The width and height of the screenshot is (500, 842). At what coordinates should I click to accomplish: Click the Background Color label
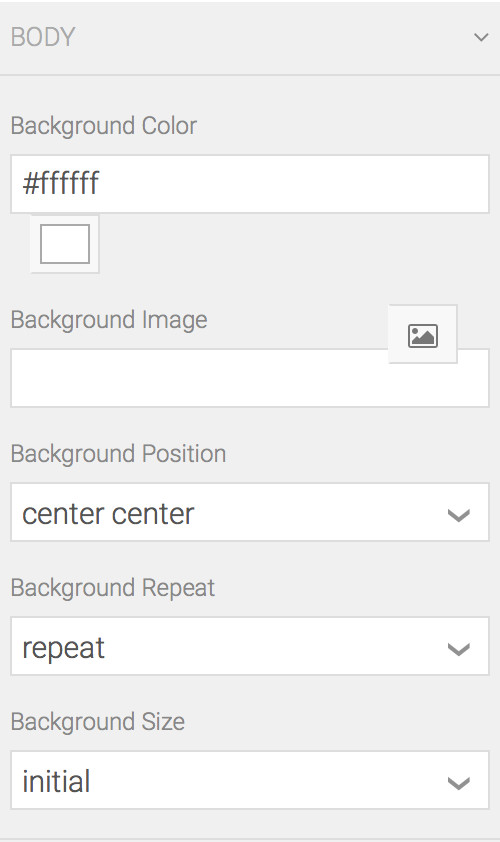tap(104, 127)
